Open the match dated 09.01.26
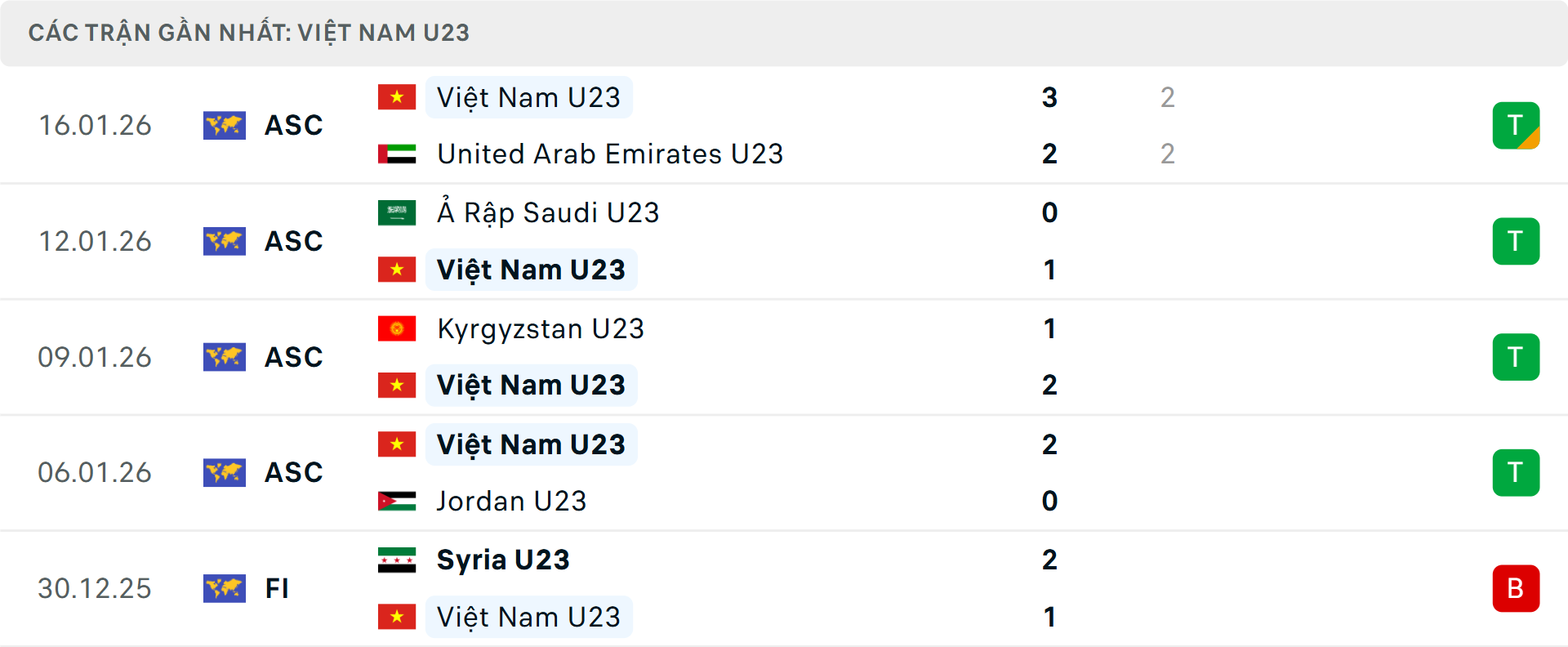 pyautogui.click(x=95, y=357)
